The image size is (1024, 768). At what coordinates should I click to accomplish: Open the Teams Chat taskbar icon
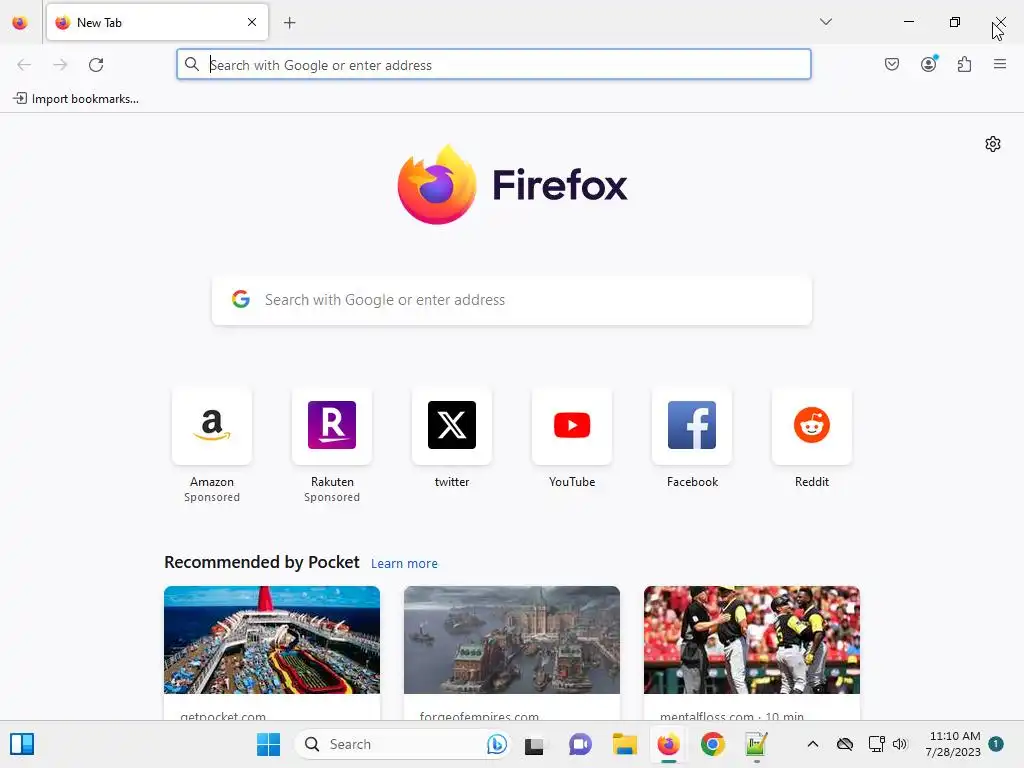pyautogui.click(x=580, y=744)
